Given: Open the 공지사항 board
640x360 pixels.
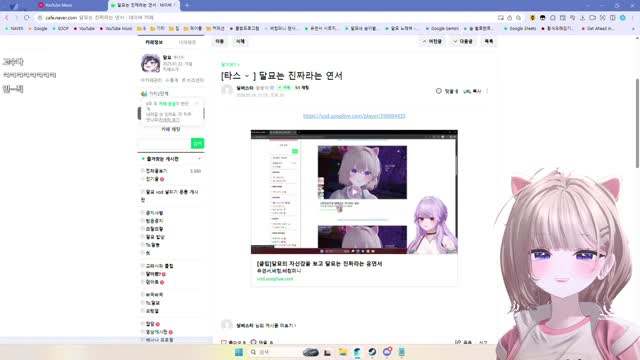Looking at the screenshot, I should point(154,213).
